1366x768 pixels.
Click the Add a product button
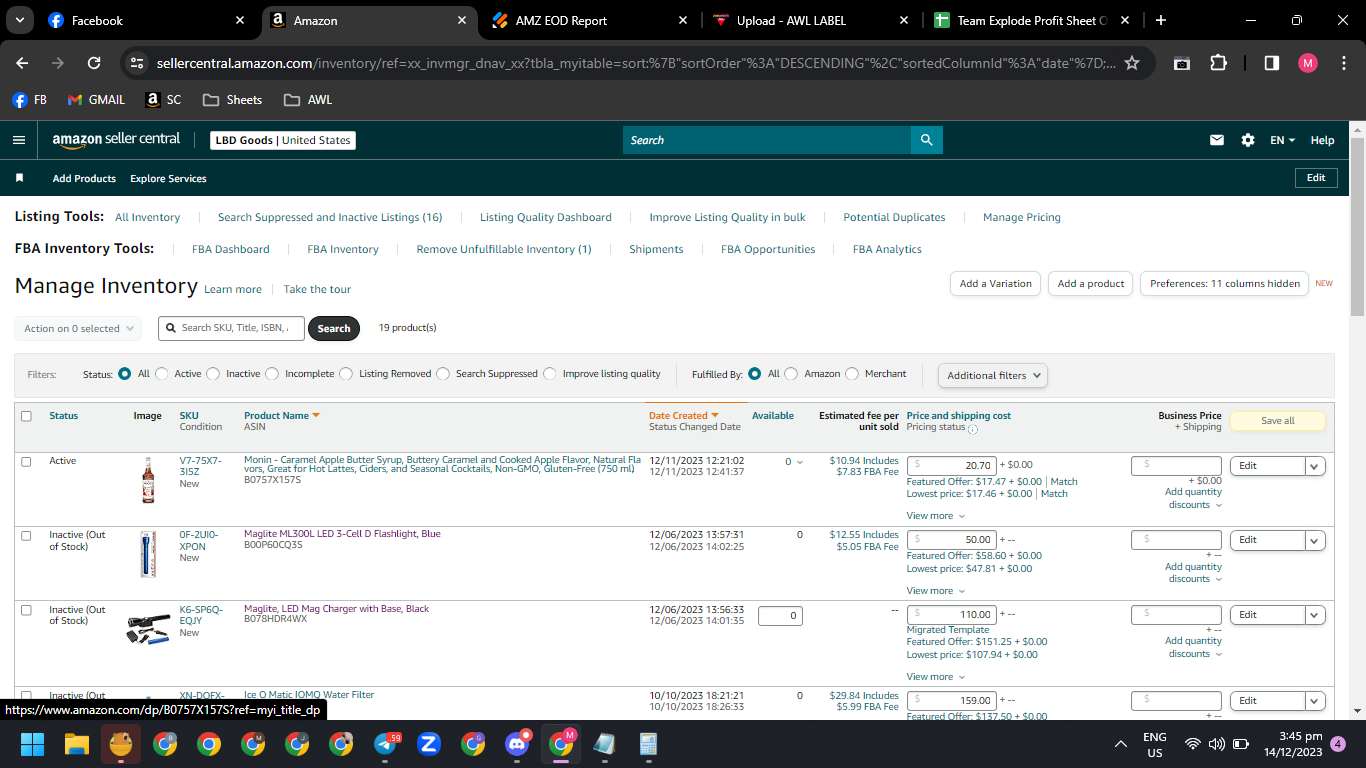pyautogui.click(x=1091, y=284)
